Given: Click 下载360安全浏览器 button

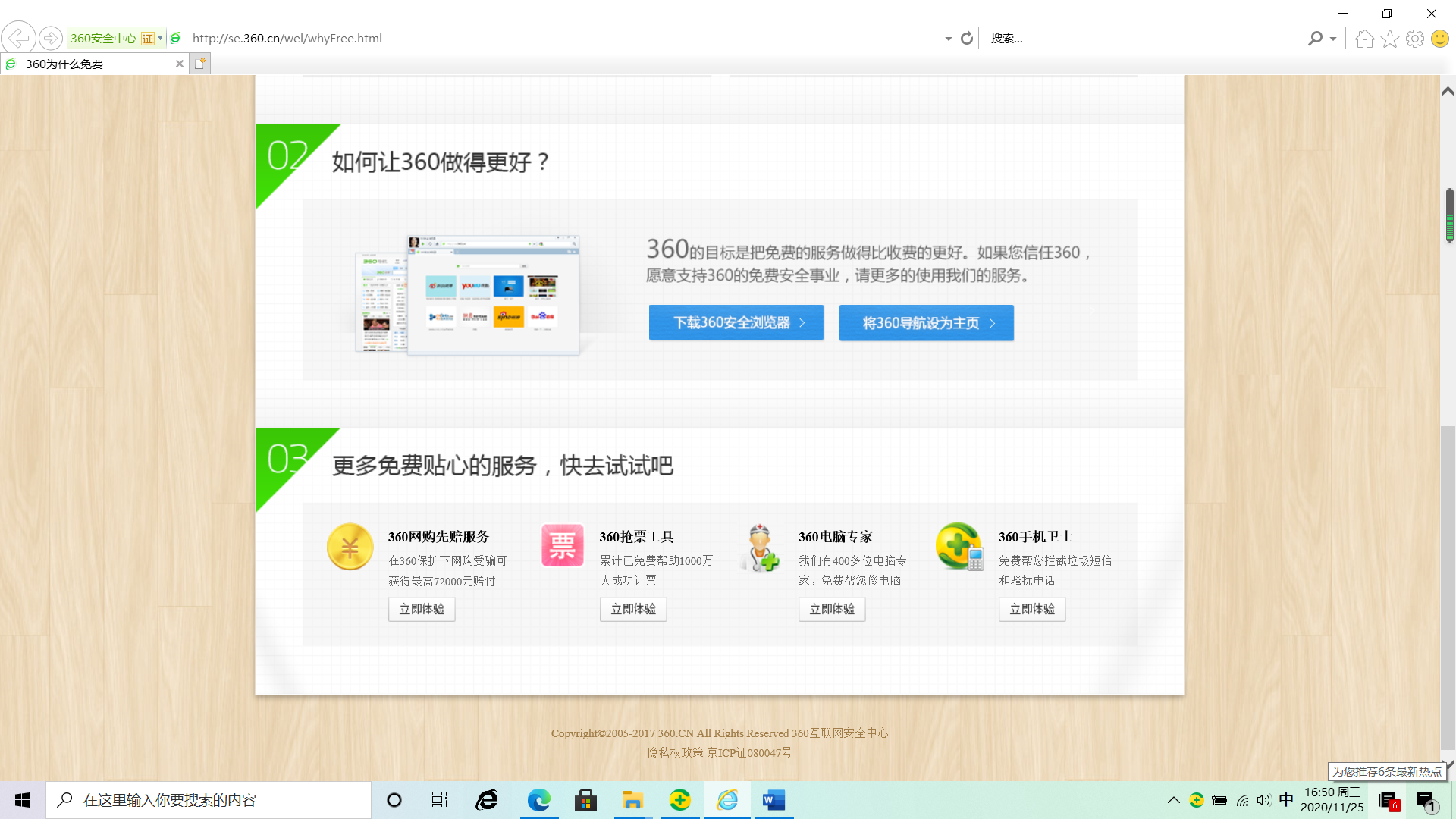Looking at the screenshot, I should (736, 323).
